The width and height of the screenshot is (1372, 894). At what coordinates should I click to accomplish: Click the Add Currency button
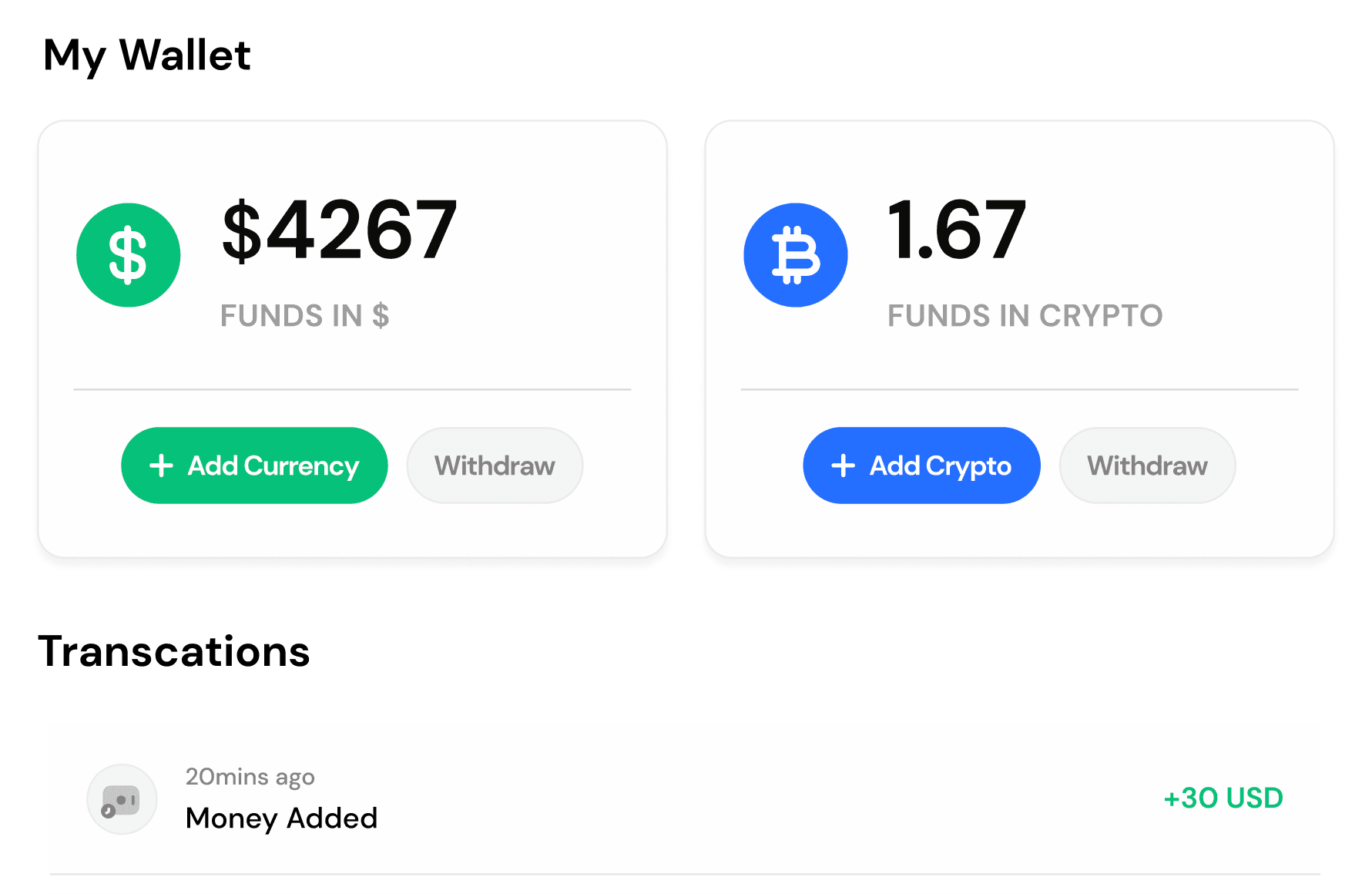[254, 465]
